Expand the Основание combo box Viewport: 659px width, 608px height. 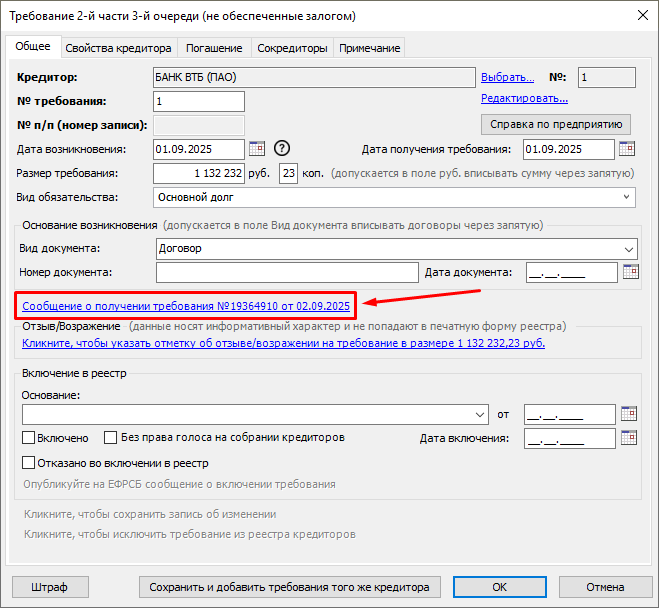[x=481, y=414]
